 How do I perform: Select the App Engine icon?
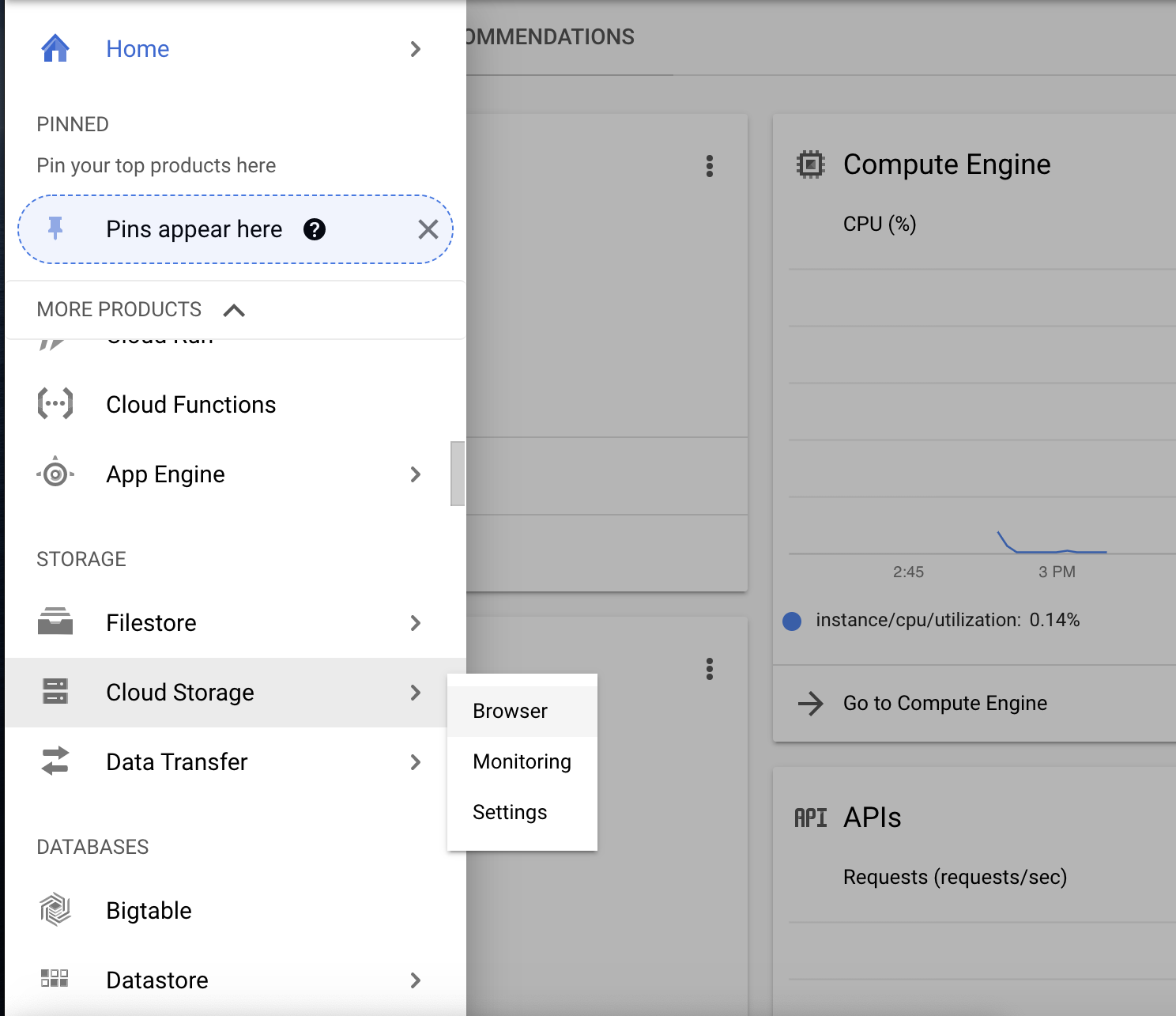click(55, 474)
